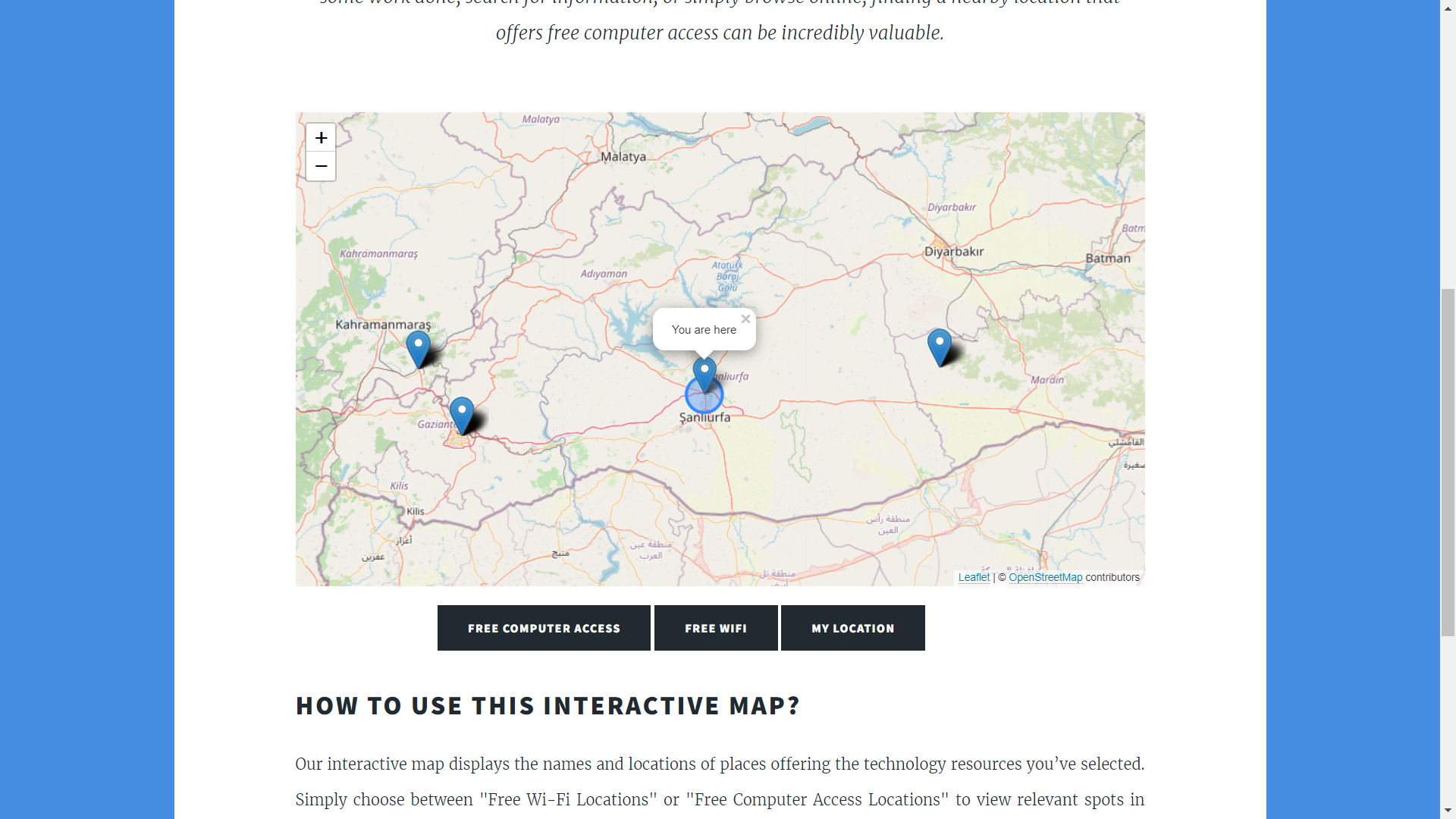Image resolution: width=1456 pixels, height=819 pixels.
Task: Zoom in on the map with plus button
Action: (x=321, y=137)
